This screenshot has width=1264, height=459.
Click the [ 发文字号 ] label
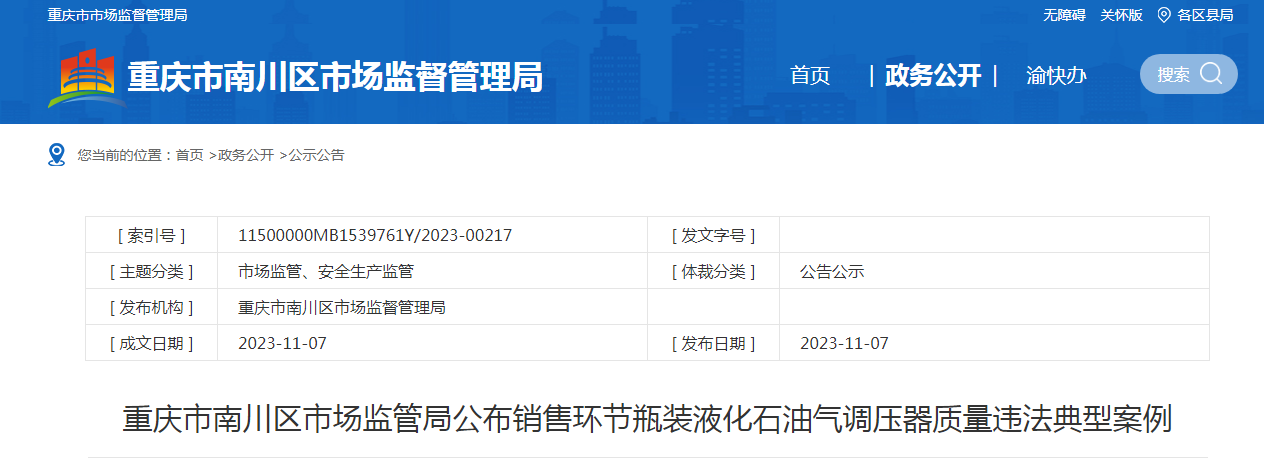[713, 235]
